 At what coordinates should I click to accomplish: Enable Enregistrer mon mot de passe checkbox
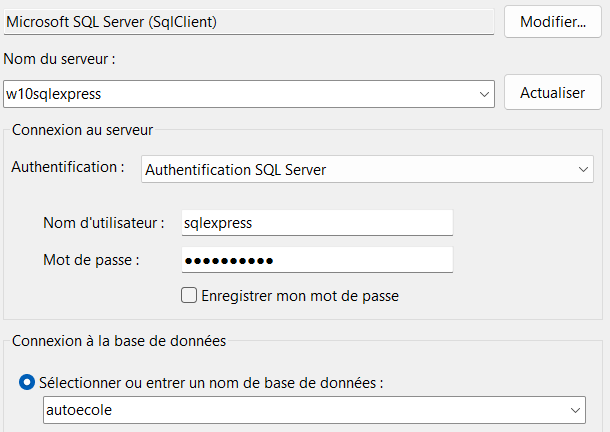pyautogui.click(x=189, y=295)
